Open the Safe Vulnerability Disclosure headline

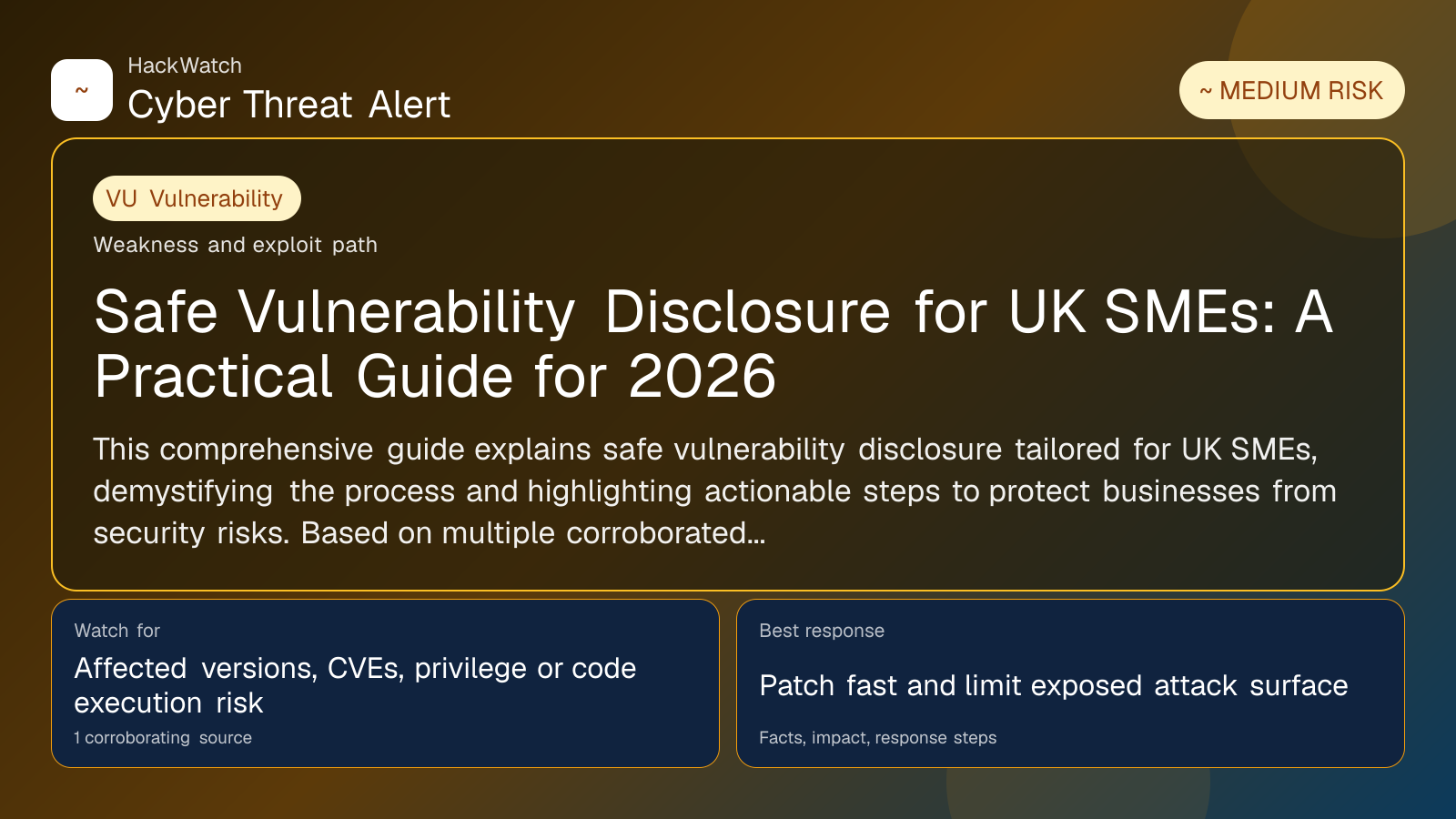pos(713,312)
